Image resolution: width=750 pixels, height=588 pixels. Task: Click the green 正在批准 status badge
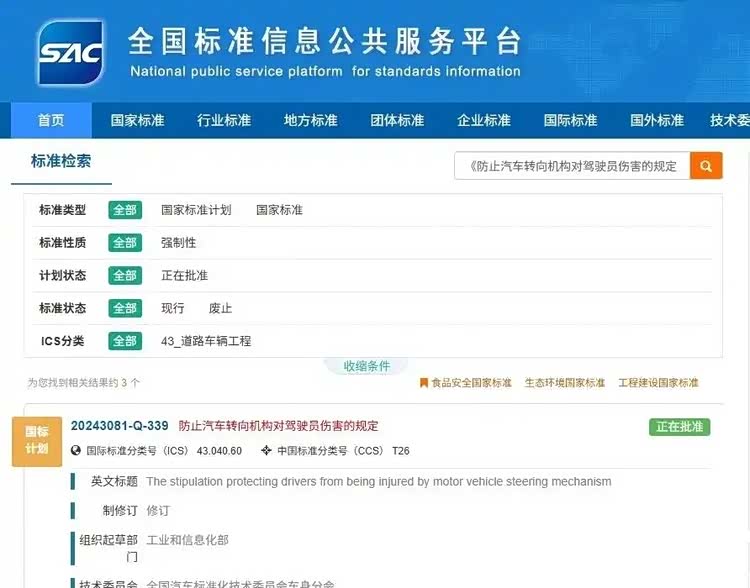click(679, 427)
